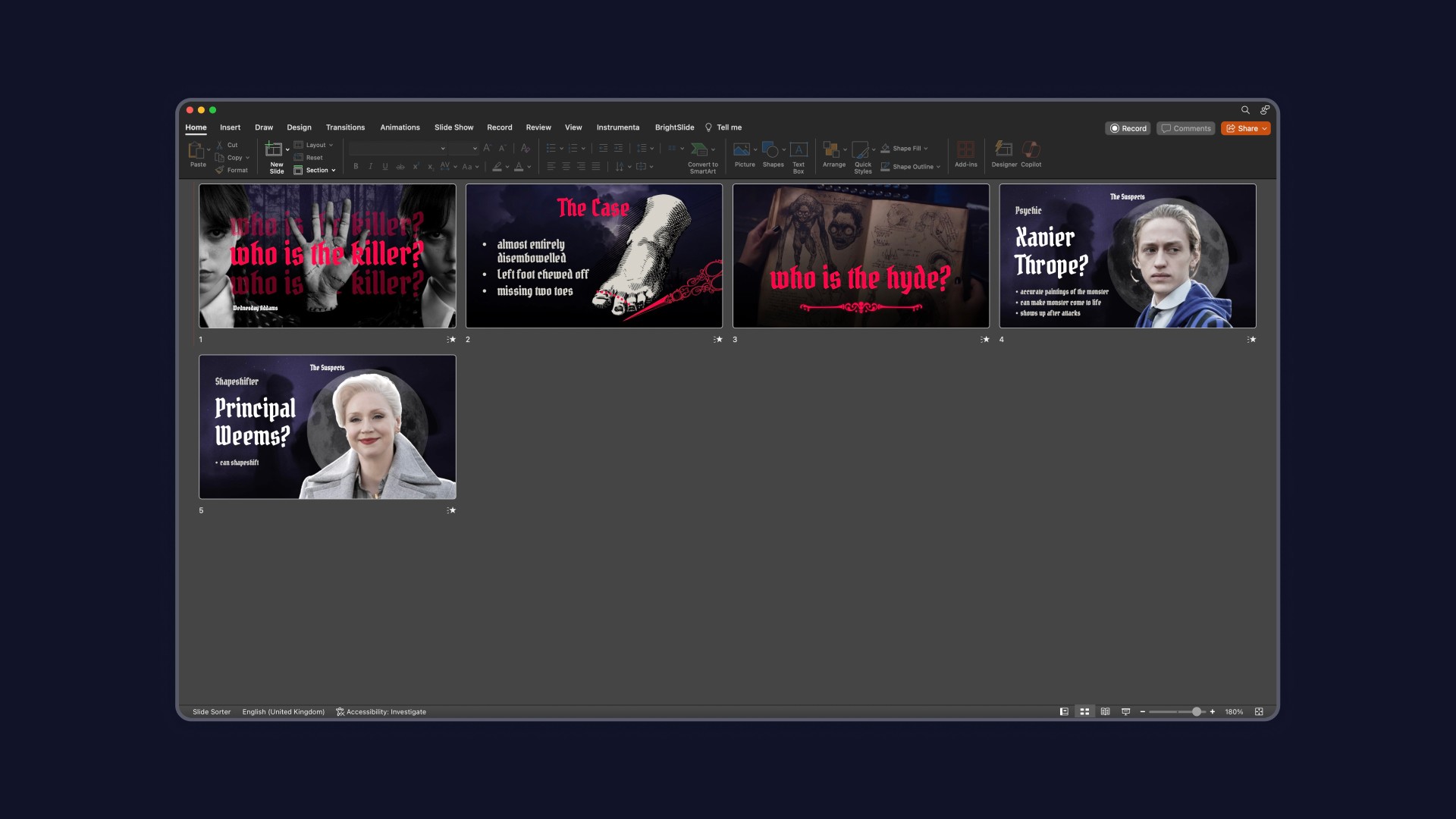Start Slide Show from status bar
The height and width of the screenshot is (819, 1456).
1125,712
